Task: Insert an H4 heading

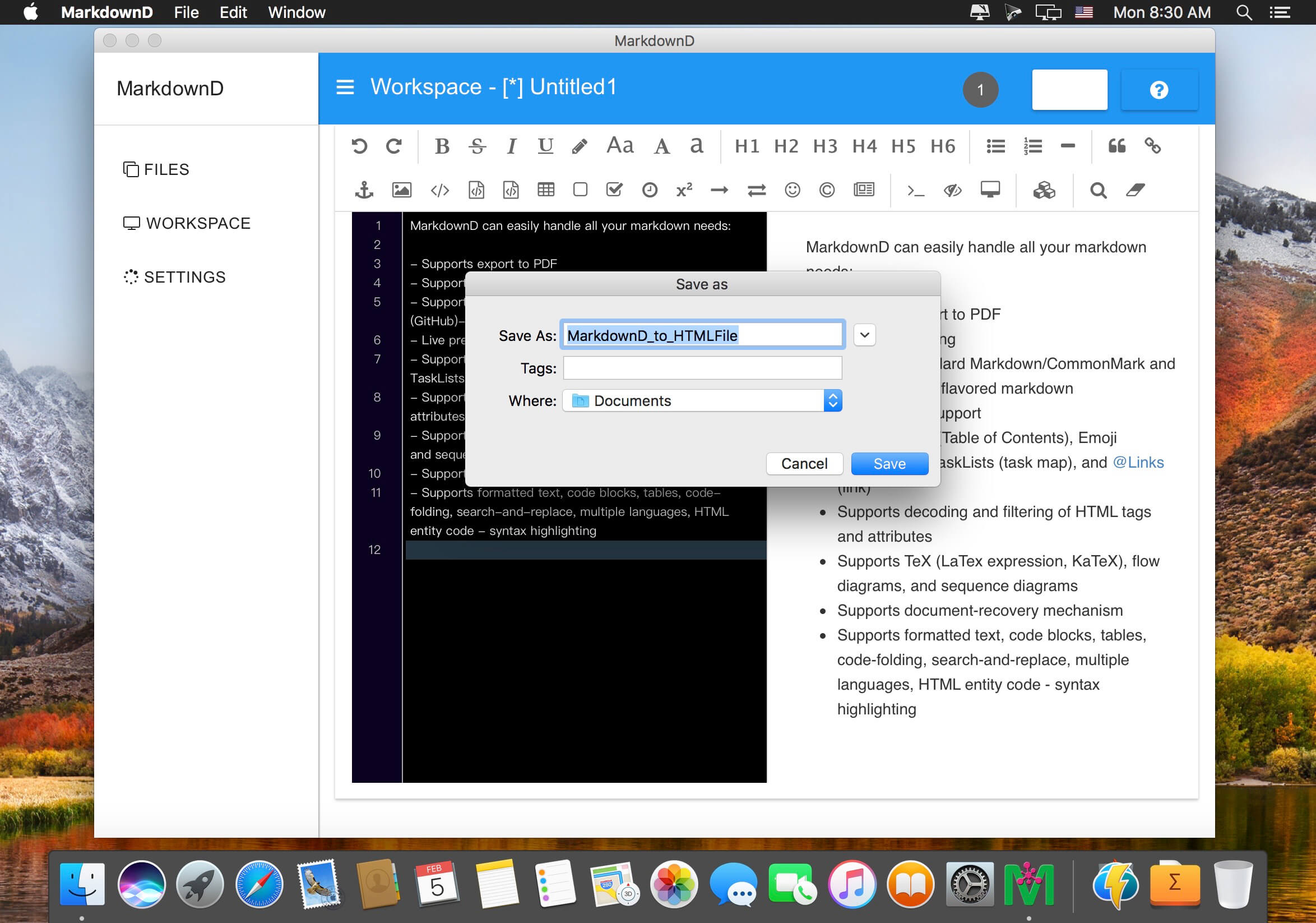Action: click(864, 146)
